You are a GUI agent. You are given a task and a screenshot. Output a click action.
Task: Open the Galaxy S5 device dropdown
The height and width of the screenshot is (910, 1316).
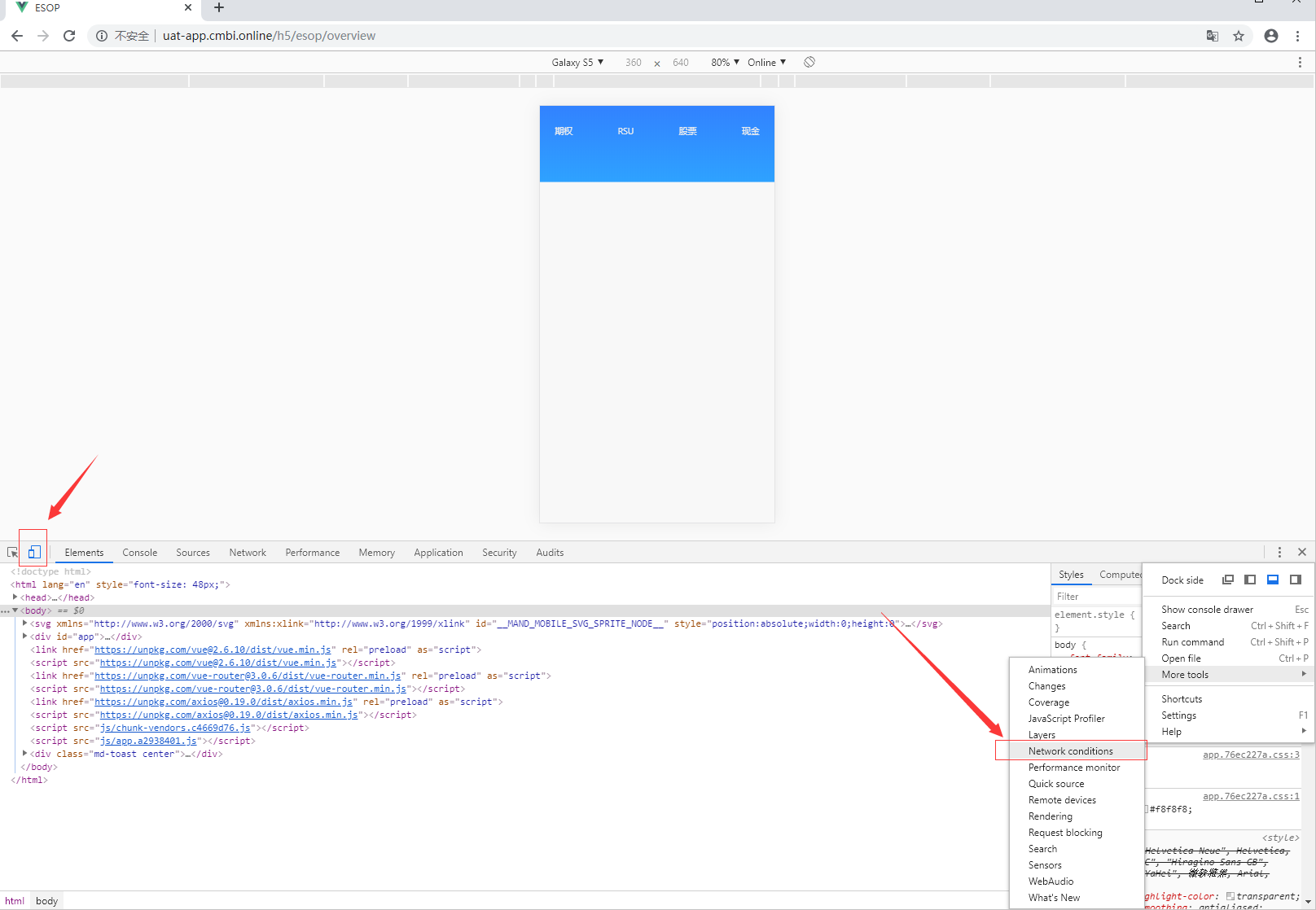(577, 63)
